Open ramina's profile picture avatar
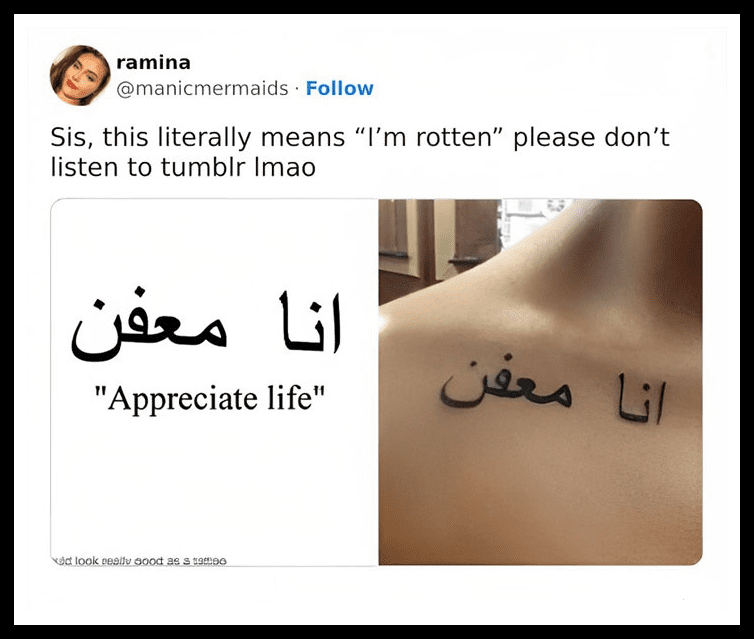Viewport: 754px width, 639px height. coord(80,75)
